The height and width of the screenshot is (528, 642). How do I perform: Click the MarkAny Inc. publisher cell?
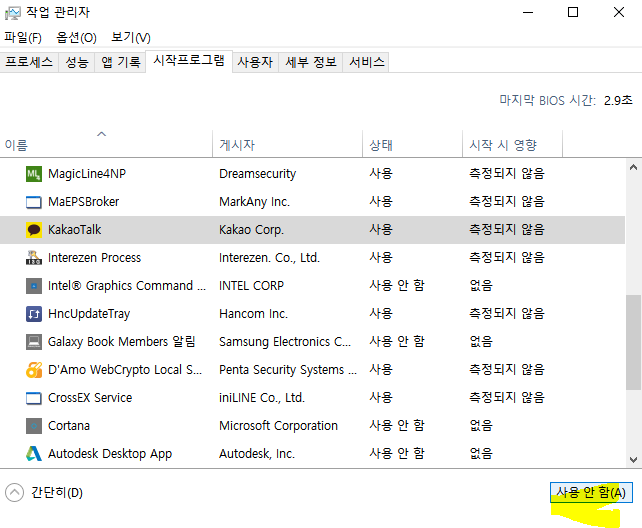254,202
